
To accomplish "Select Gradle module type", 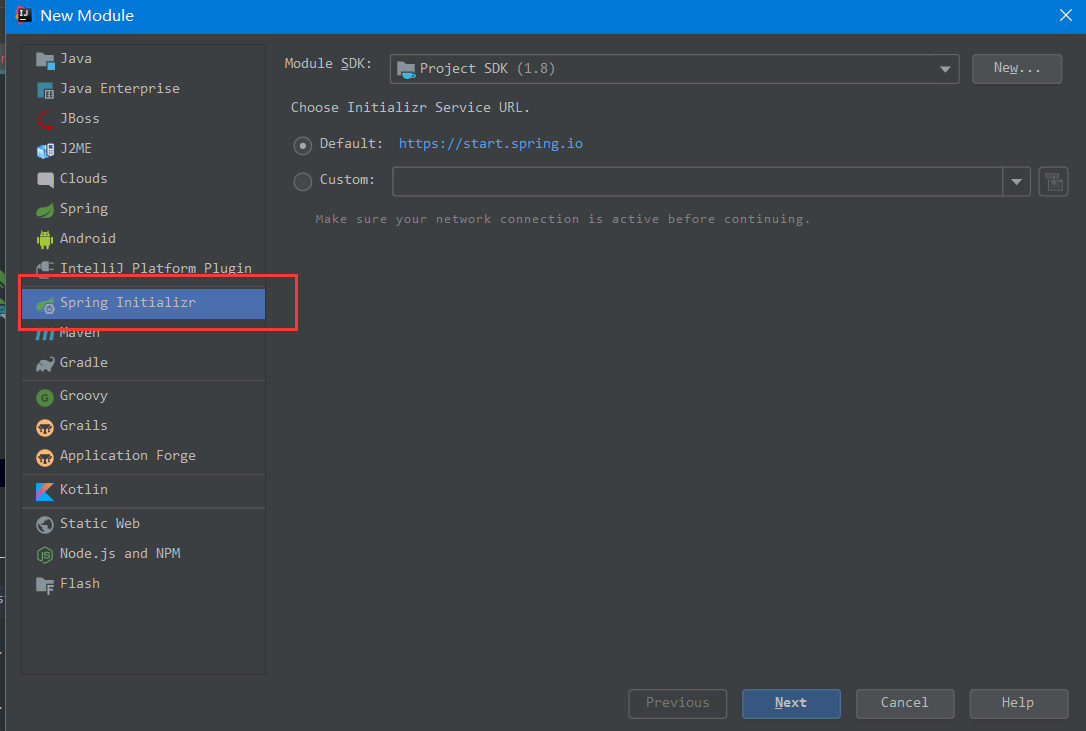I will pos(143,362).
